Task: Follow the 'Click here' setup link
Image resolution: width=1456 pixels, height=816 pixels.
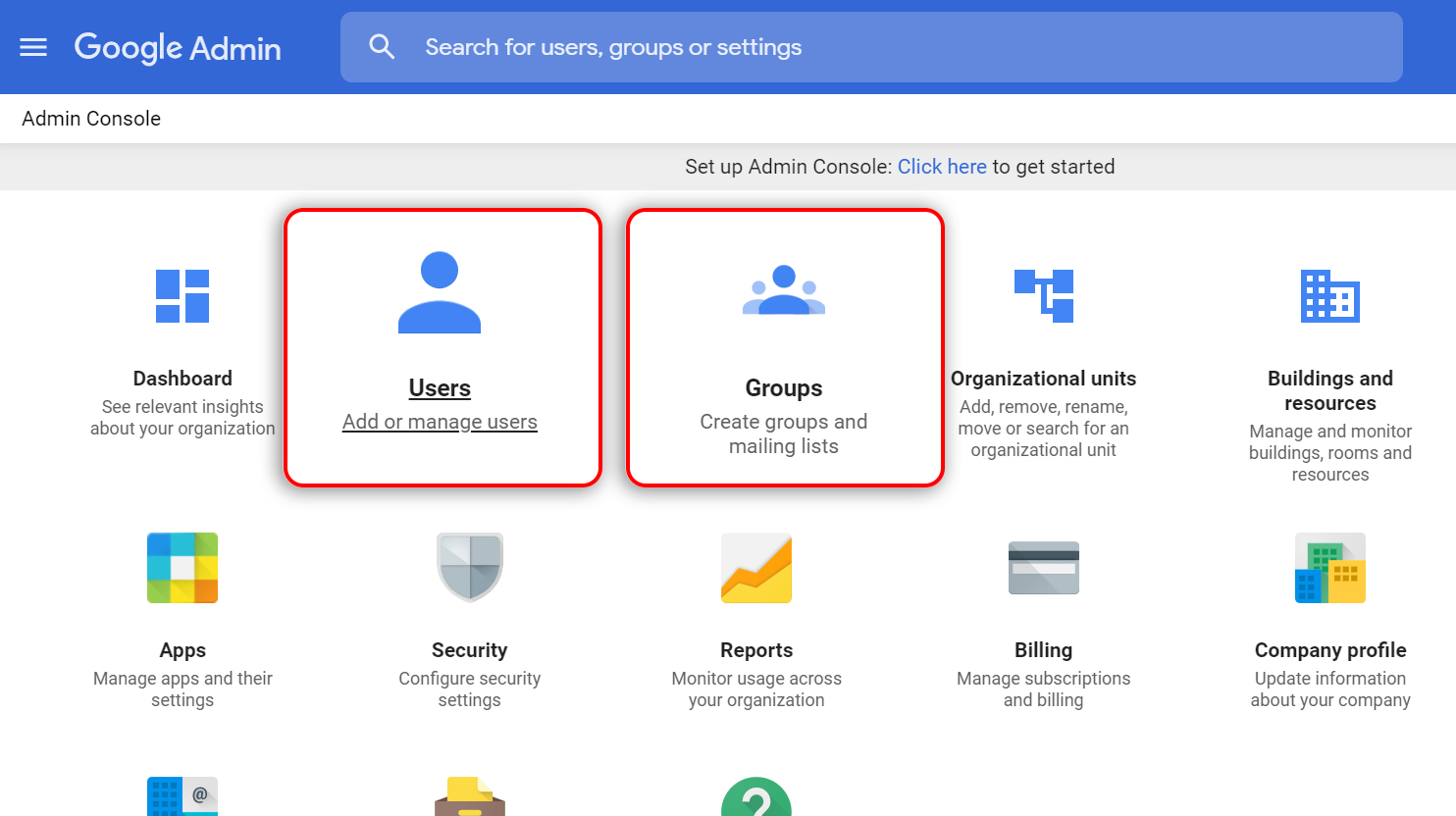Action: (x=942, y=167)
